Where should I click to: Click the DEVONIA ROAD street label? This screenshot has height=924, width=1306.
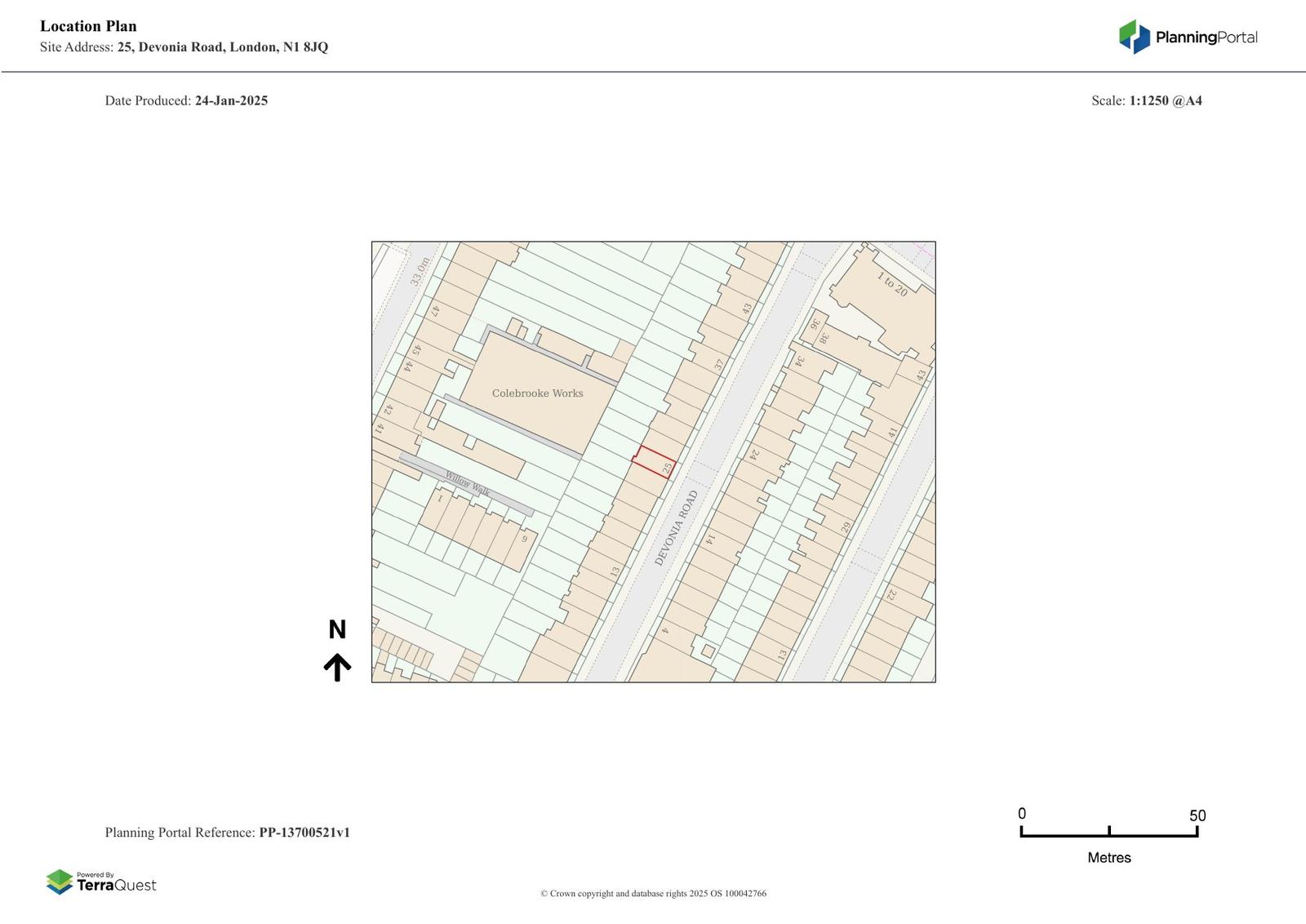coord(677,527)
